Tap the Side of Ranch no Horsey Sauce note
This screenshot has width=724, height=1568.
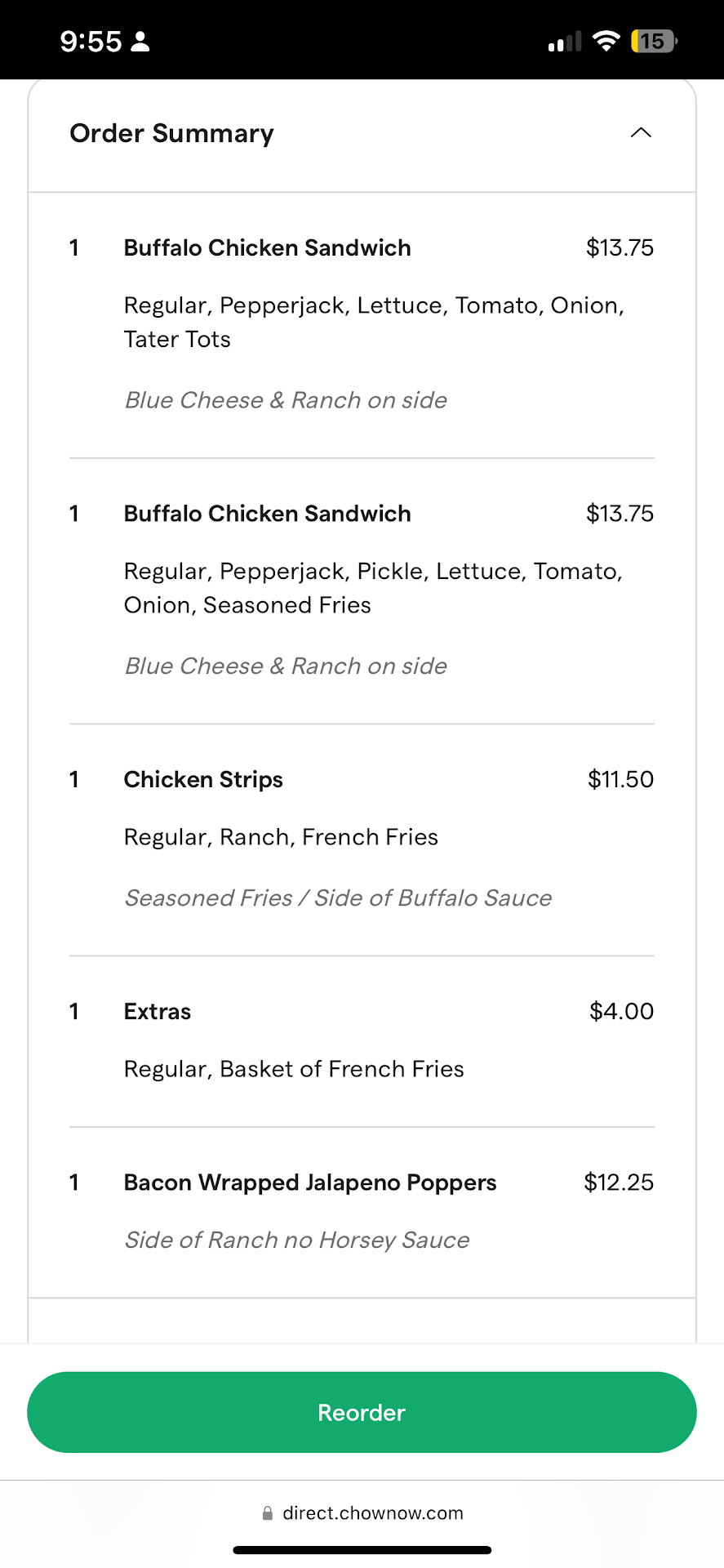297,1240
